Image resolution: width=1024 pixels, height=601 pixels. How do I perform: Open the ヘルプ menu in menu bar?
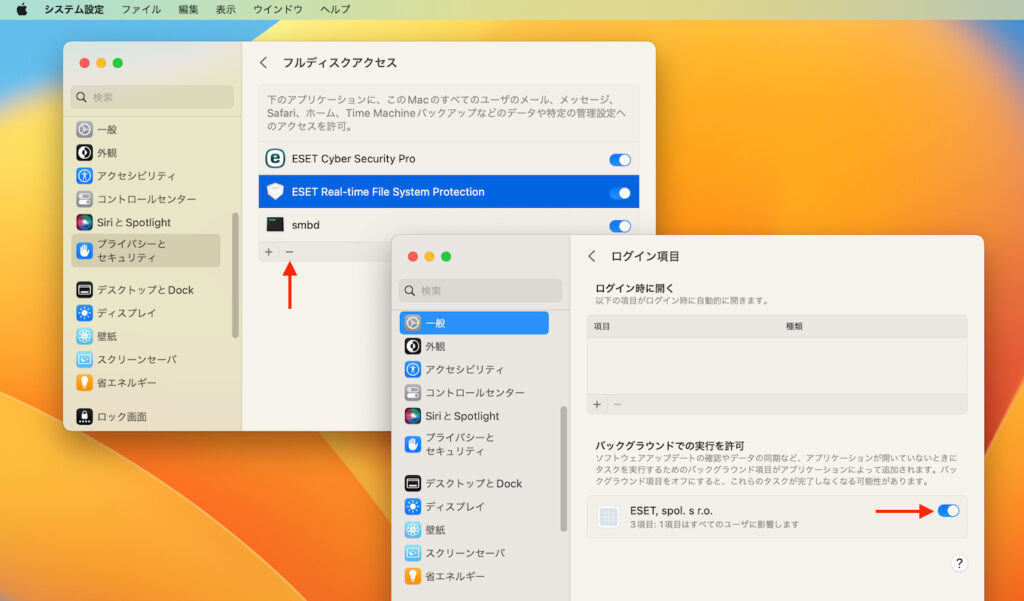(334, 9)
